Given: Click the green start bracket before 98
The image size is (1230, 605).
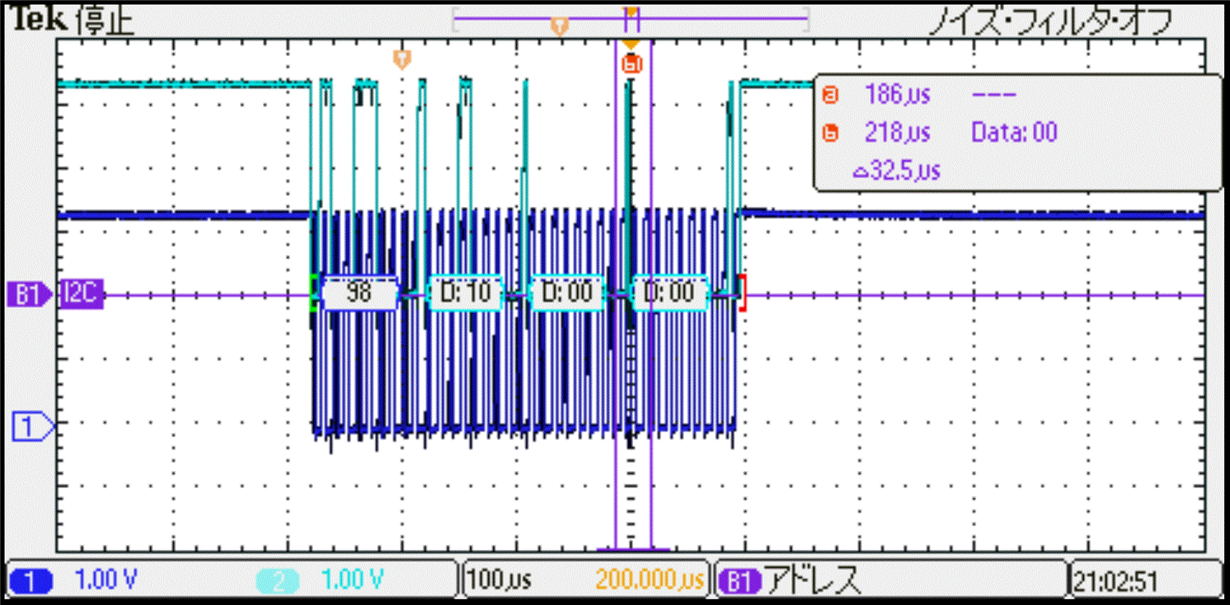Looking at the screenshot, I should (x=315, y=292).
